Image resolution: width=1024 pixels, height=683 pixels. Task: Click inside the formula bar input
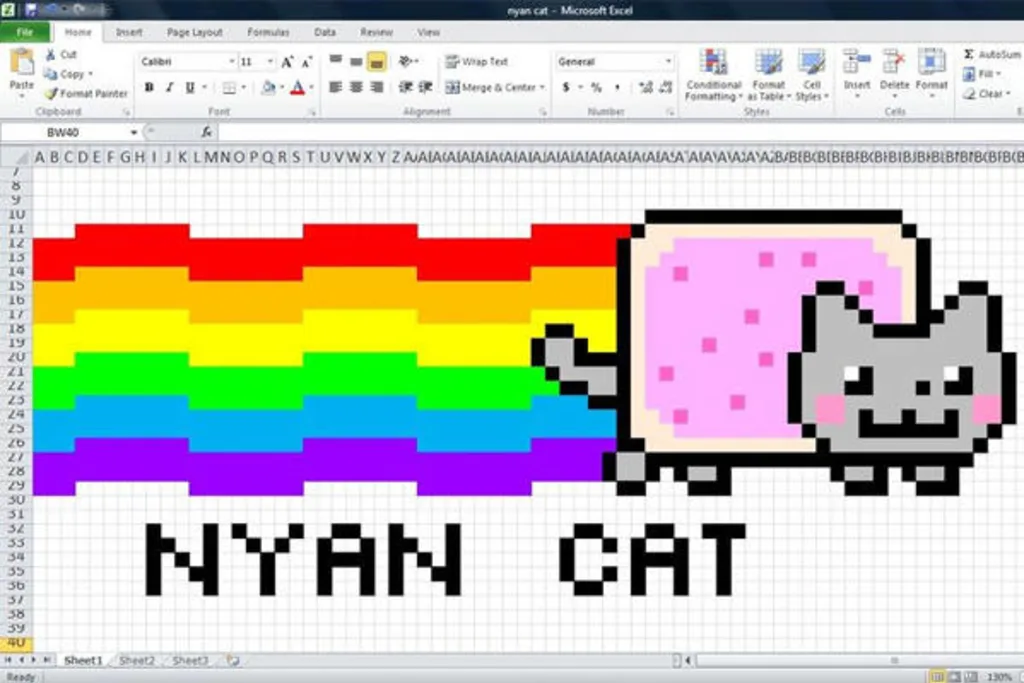tap(620, 133)
